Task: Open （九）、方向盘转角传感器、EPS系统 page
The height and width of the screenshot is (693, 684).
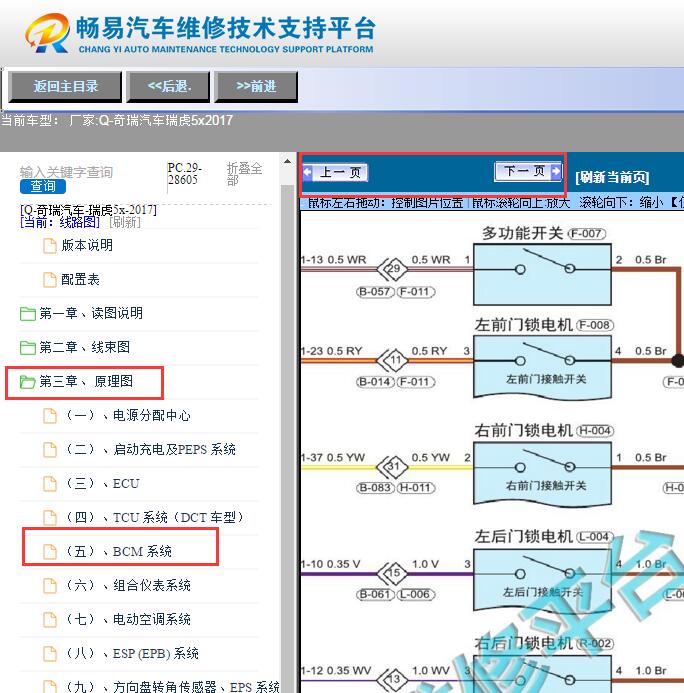Action: [x=172, y=686]
